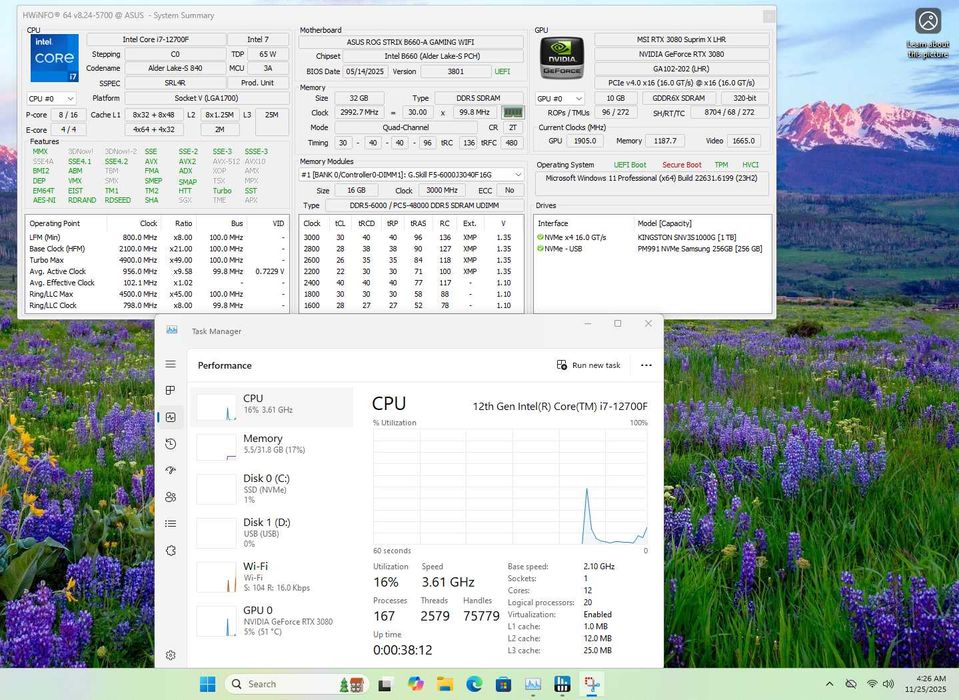
Task: Open Startup apps in Task Manager sidebar
Action: [171, 470]
